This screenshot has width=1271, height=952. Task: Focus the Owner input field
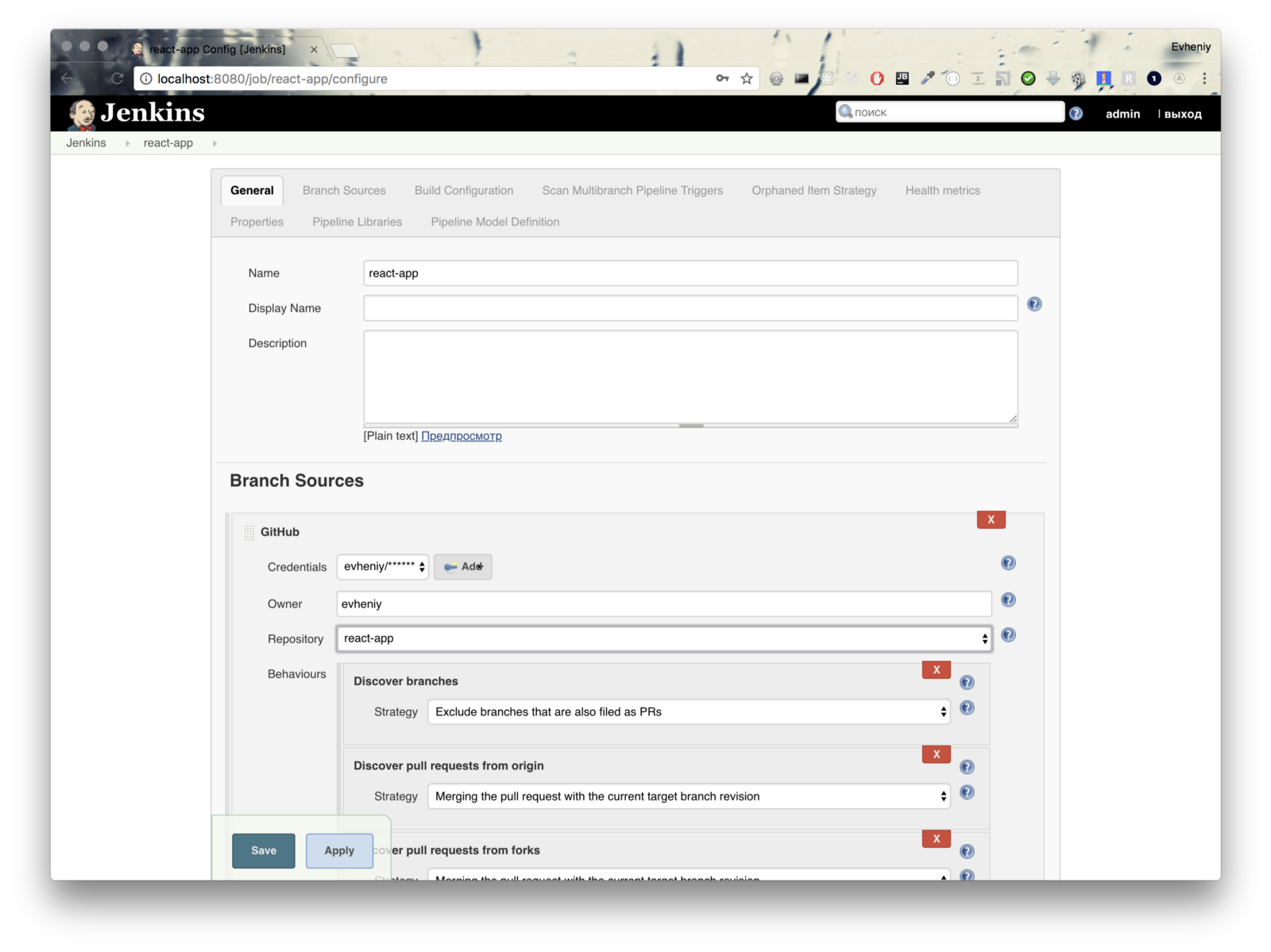coord(664,604)
